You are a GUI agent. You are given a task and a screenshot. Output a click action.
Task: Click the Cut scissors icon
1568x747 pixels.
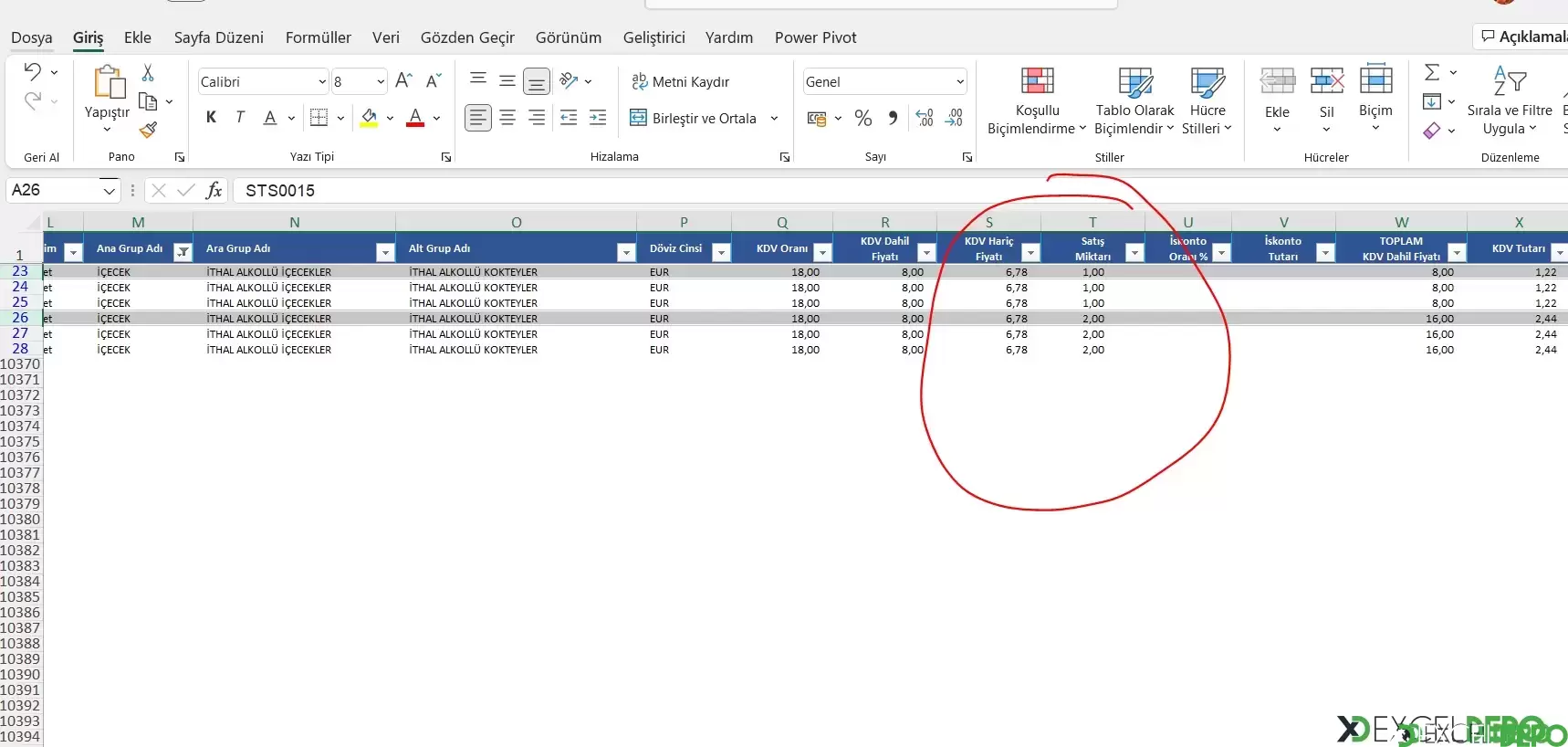click(148, 72)
